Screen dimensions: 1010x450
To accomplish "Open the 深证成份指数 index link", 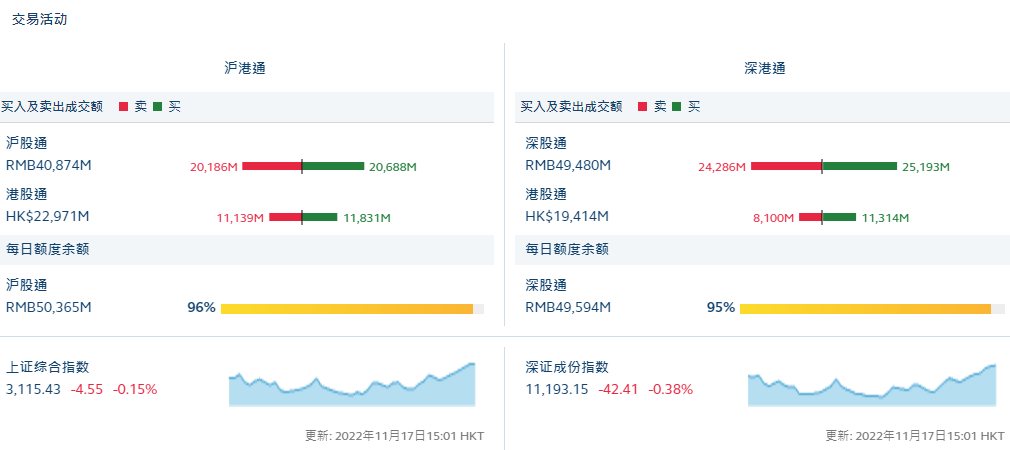I will pos(573,368).
